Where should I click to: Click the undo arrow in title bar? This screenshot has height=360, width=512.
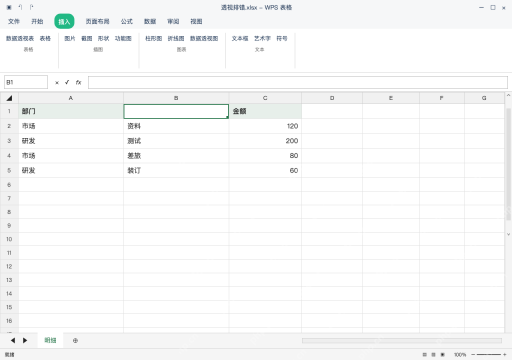point(20,7)
